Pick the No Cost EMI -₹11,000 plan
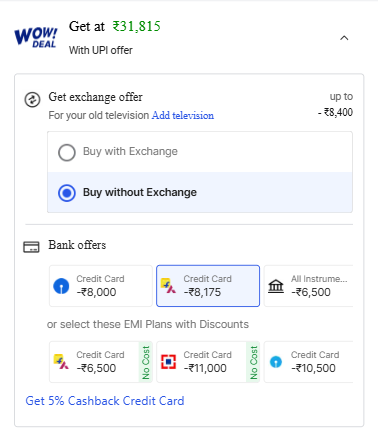This screenshot has height=435, width=378. point(208,362)
